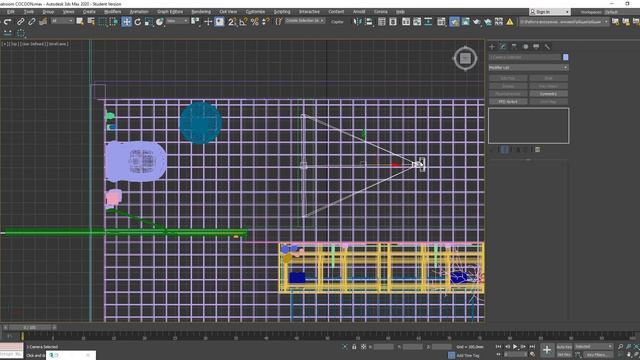Switch to the Hierarchy command panel tab
Image resolution: width=640 pixels, height=360 pixels.
click(x=514, y=47)
